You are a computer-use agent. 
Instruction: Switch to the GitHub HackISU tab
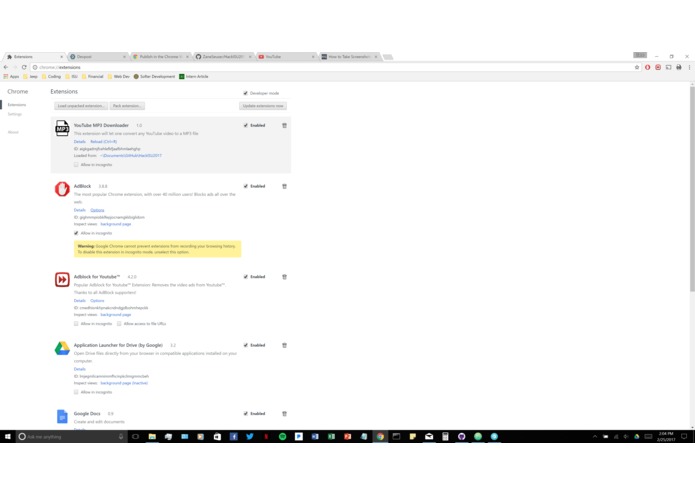pos(223,57)
